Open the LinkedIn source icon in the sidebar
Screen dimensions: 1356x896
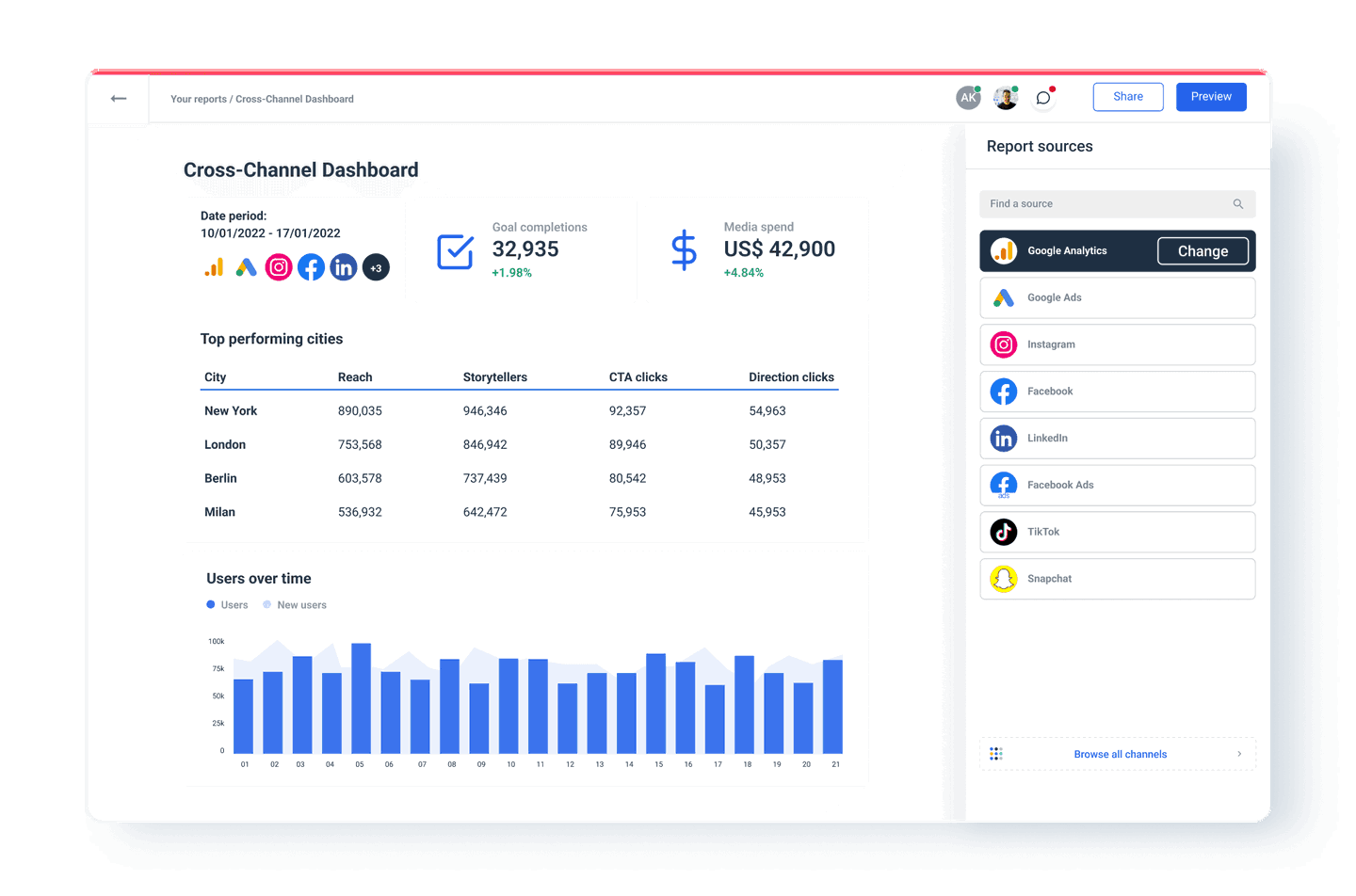(1003, 438)
